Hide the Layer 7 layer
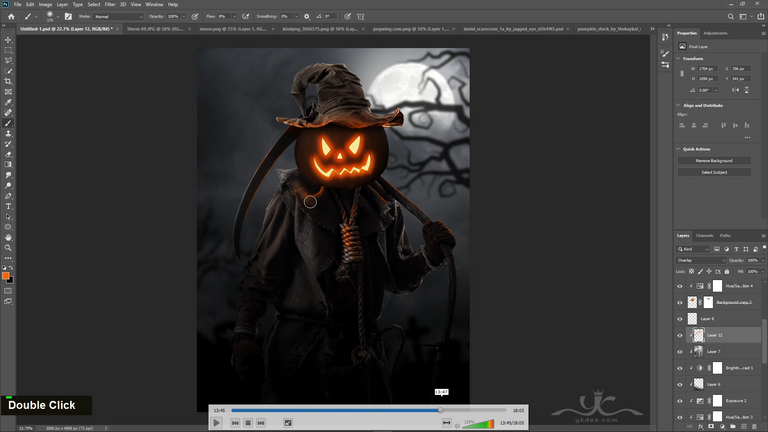 click(x=680, y=352)
